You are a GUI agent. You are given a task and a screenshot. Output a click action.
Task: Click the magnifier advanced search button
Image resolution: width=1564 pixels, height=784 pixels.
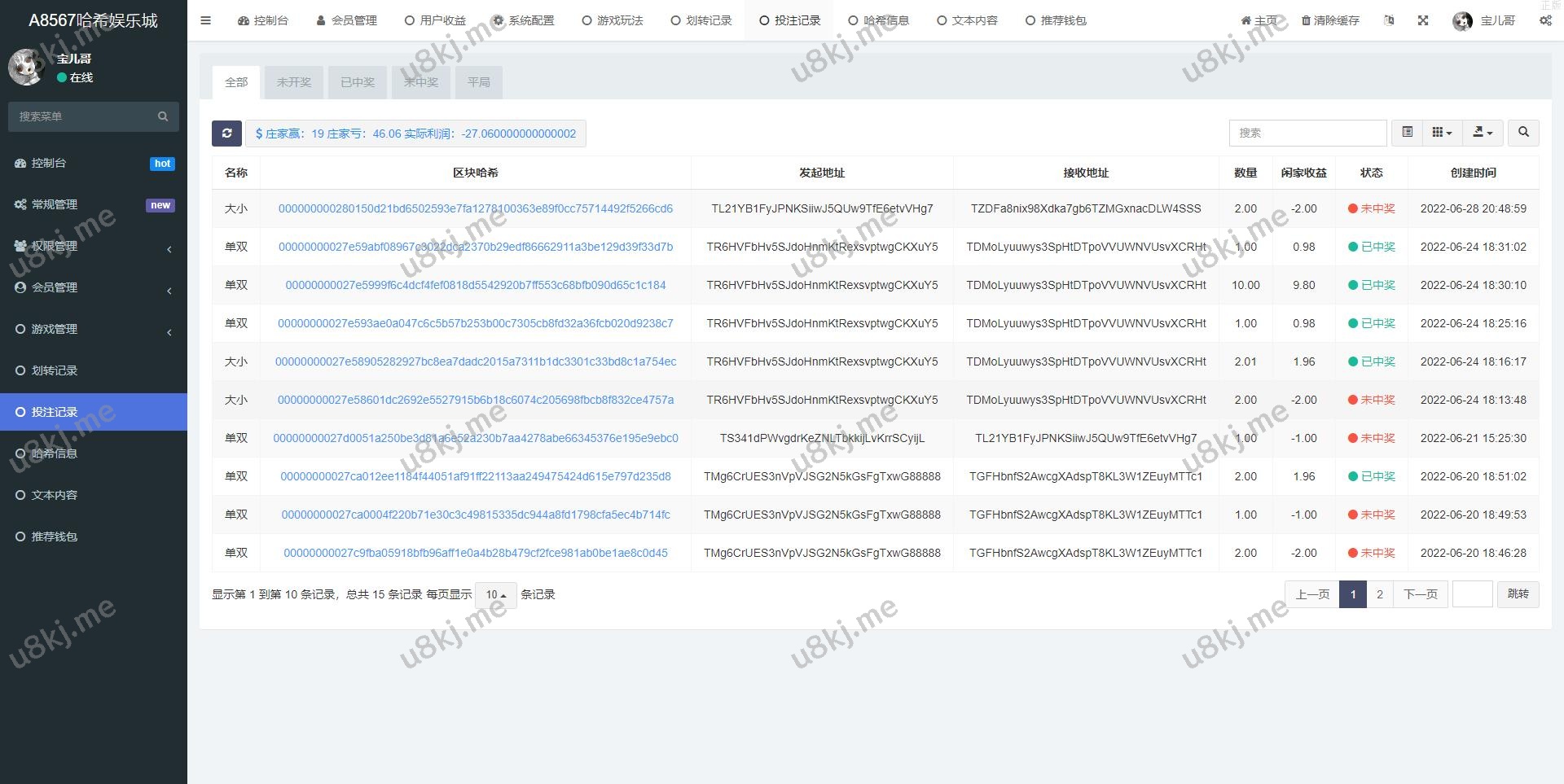pyautogui.click(x=1523, y=132)
